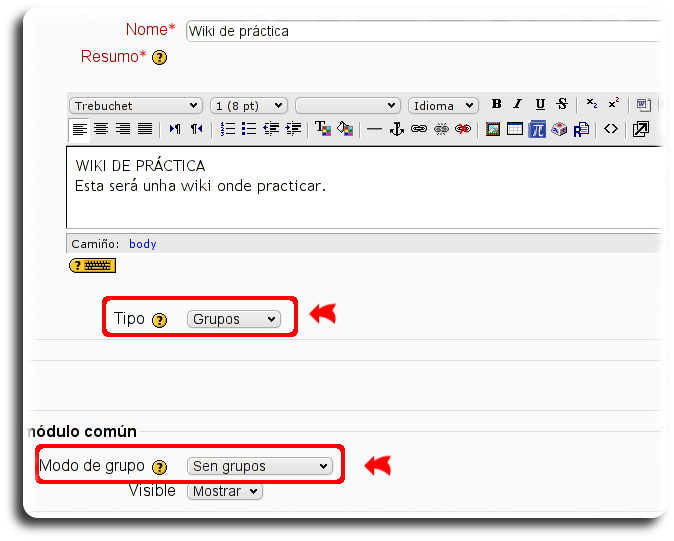
Task: Open the empty paragraph style dropdown
Action: (x=348, y=106)
